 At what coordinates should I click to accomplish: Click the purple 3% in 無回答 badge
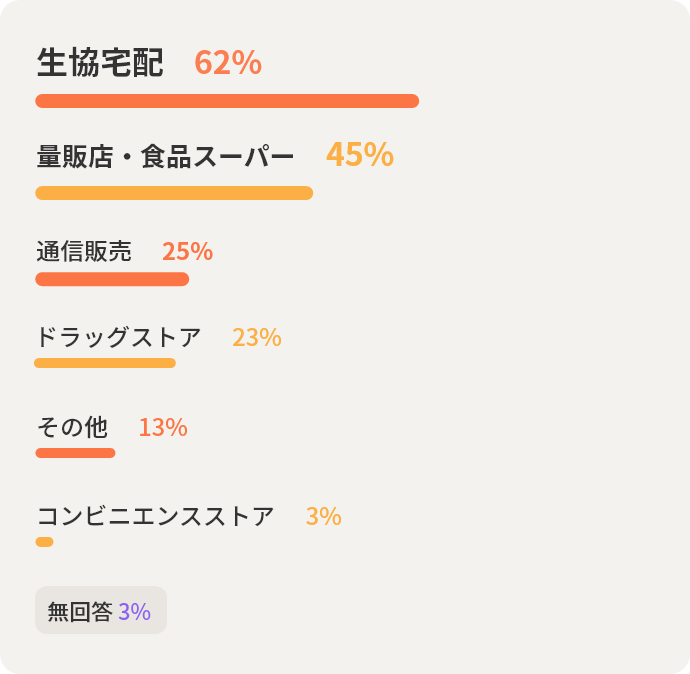[134, 612]
